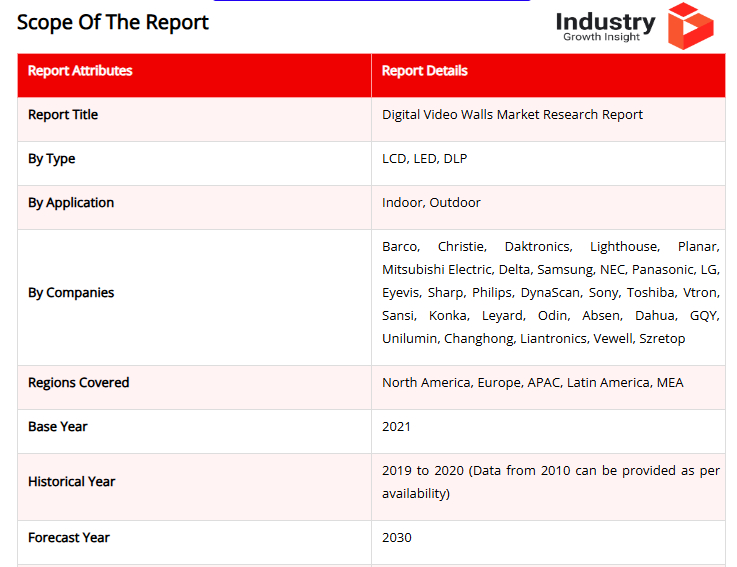This screenshot has width=737, height=567.
Task: Click the North America, Europe, APAC regions text
Action: [532, 383]
